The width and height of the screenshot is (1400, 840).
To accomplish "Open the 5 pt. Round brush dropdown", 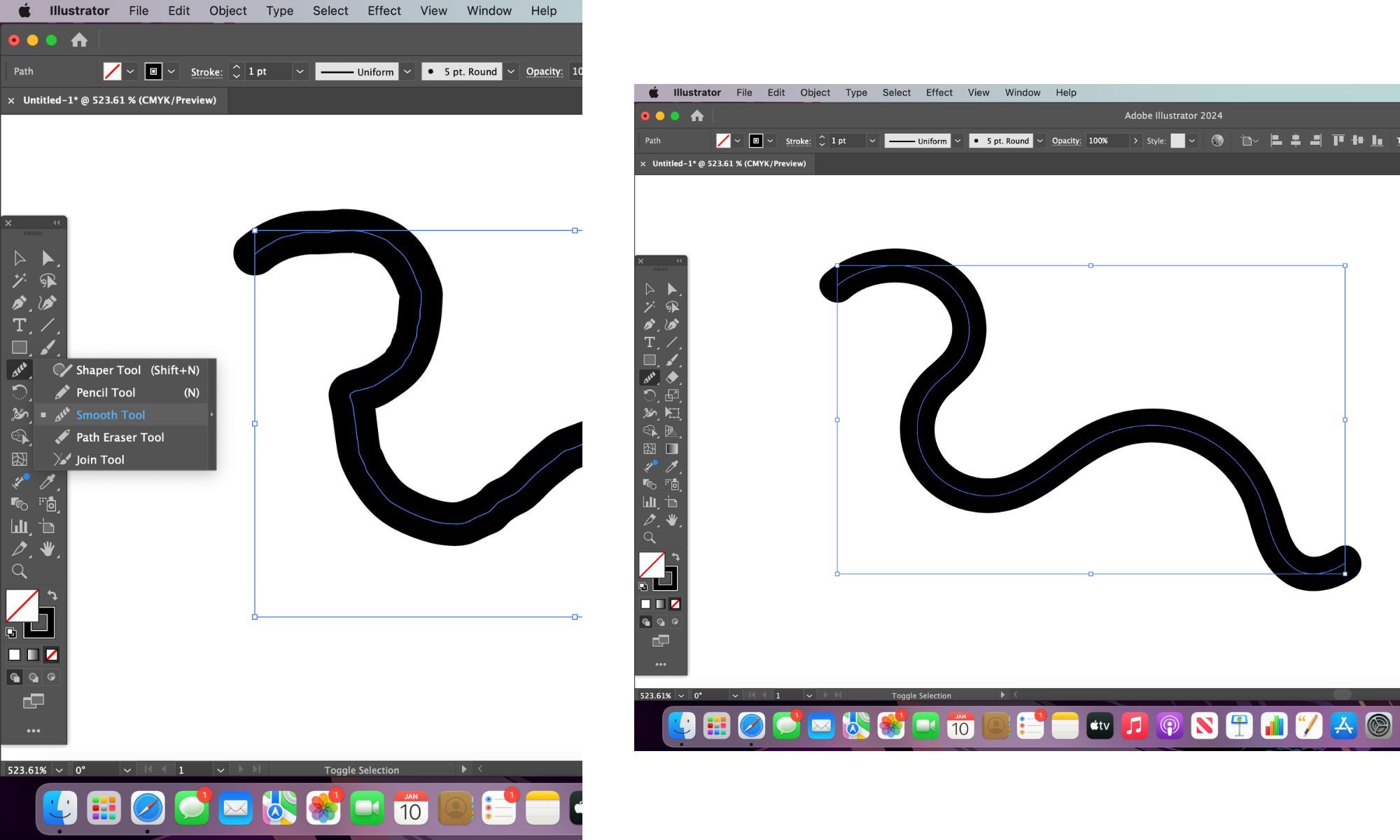I will pos(510,71).
